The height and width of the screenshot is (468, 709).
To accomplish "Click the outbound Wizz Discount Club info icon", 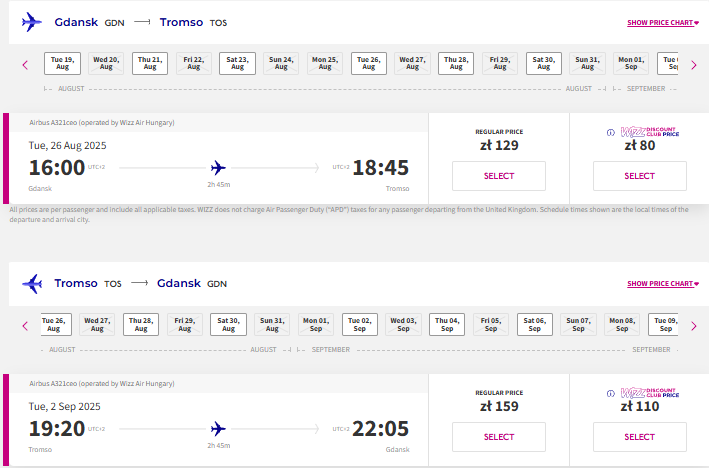I will (610, 132).
